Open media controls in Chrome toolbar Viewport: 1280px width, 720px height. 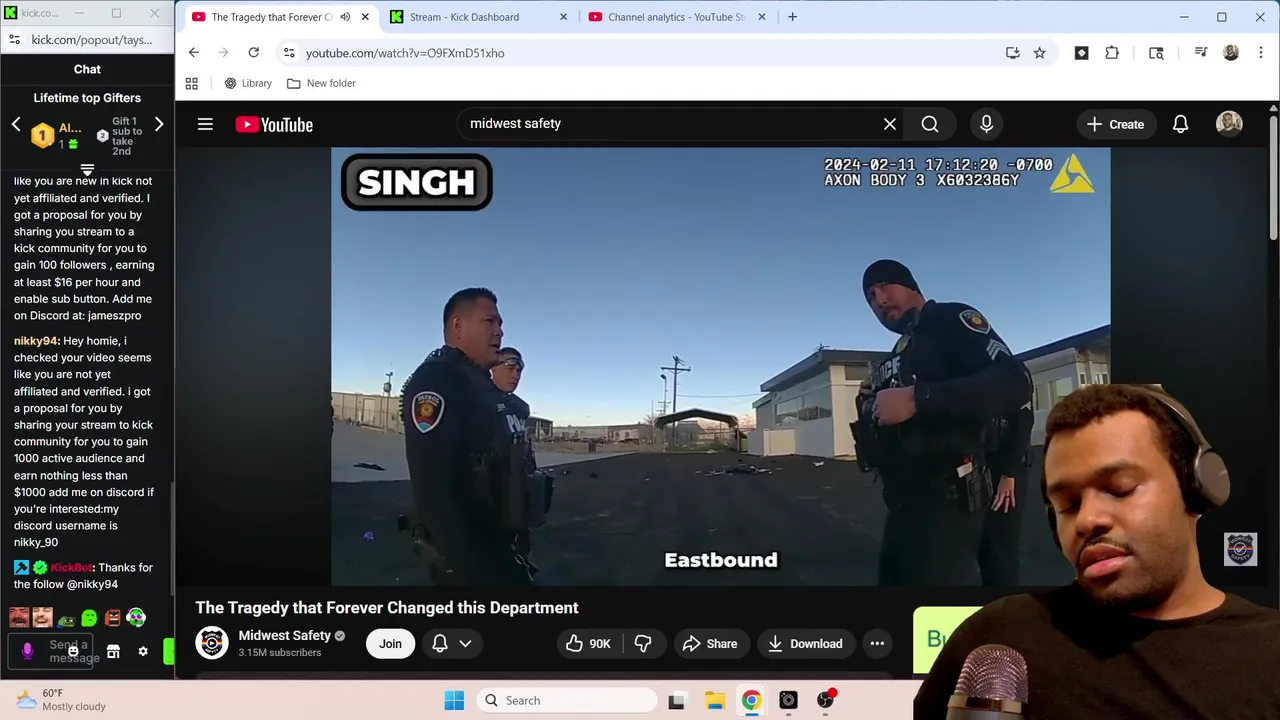pos(1200,53)
